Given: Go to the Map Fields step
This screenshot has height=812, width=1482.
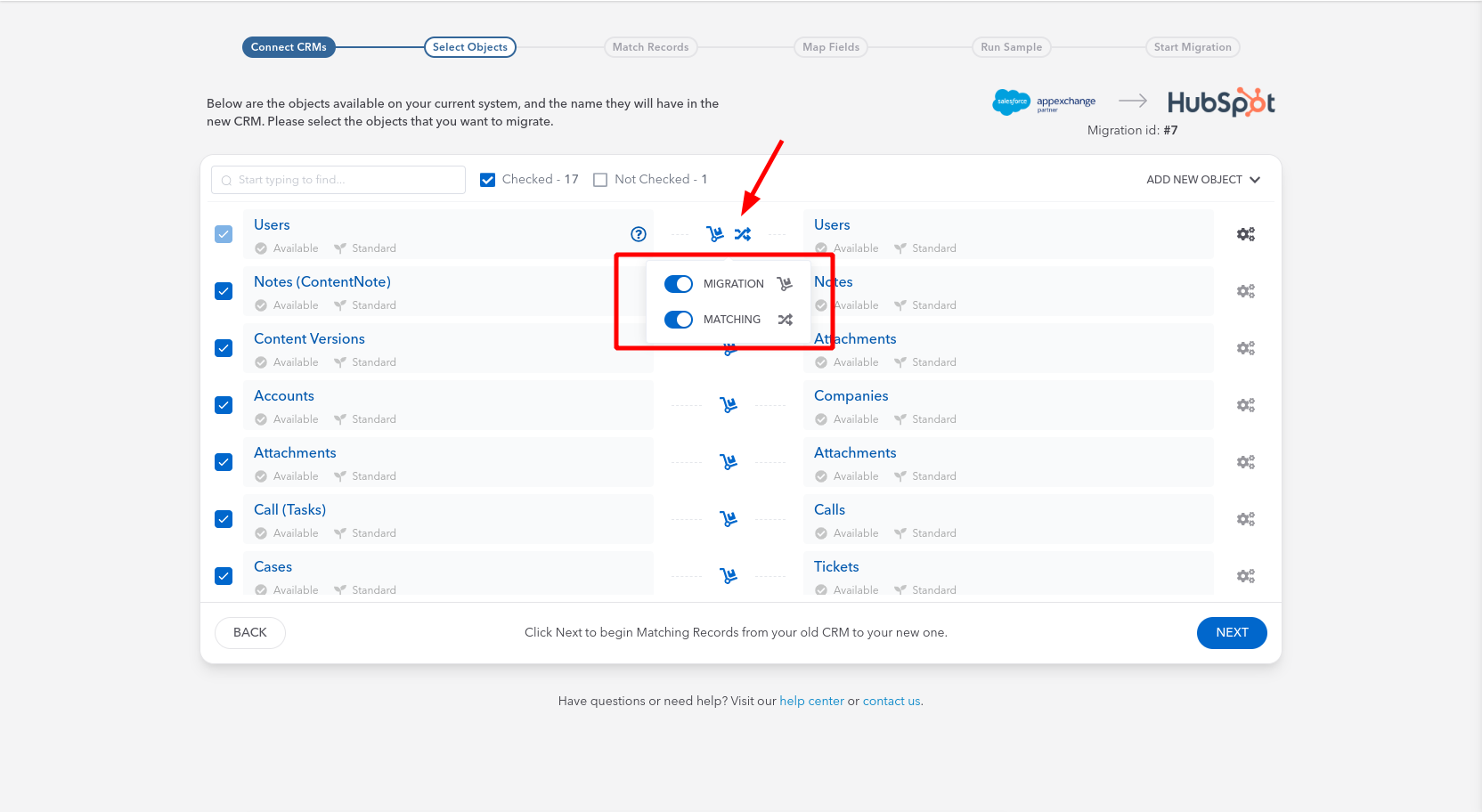Looking at the screenshot, I should tap(831, 47).
